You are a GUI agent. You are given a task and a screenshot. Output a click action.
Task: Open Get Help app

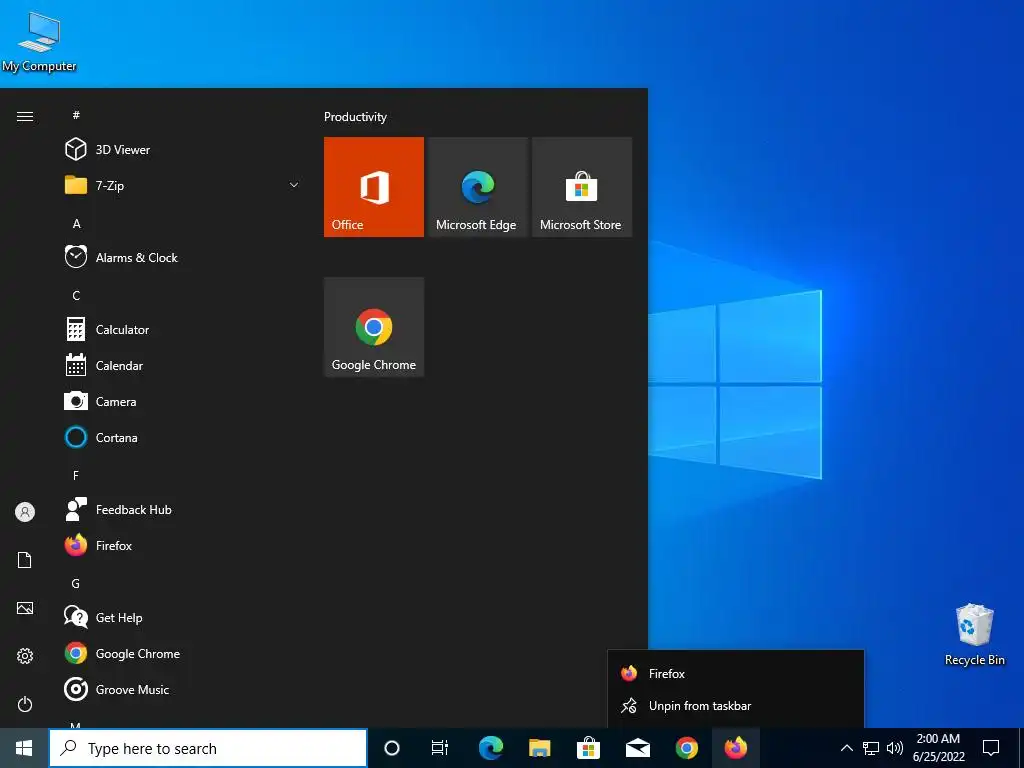click(x=183, y=617)
